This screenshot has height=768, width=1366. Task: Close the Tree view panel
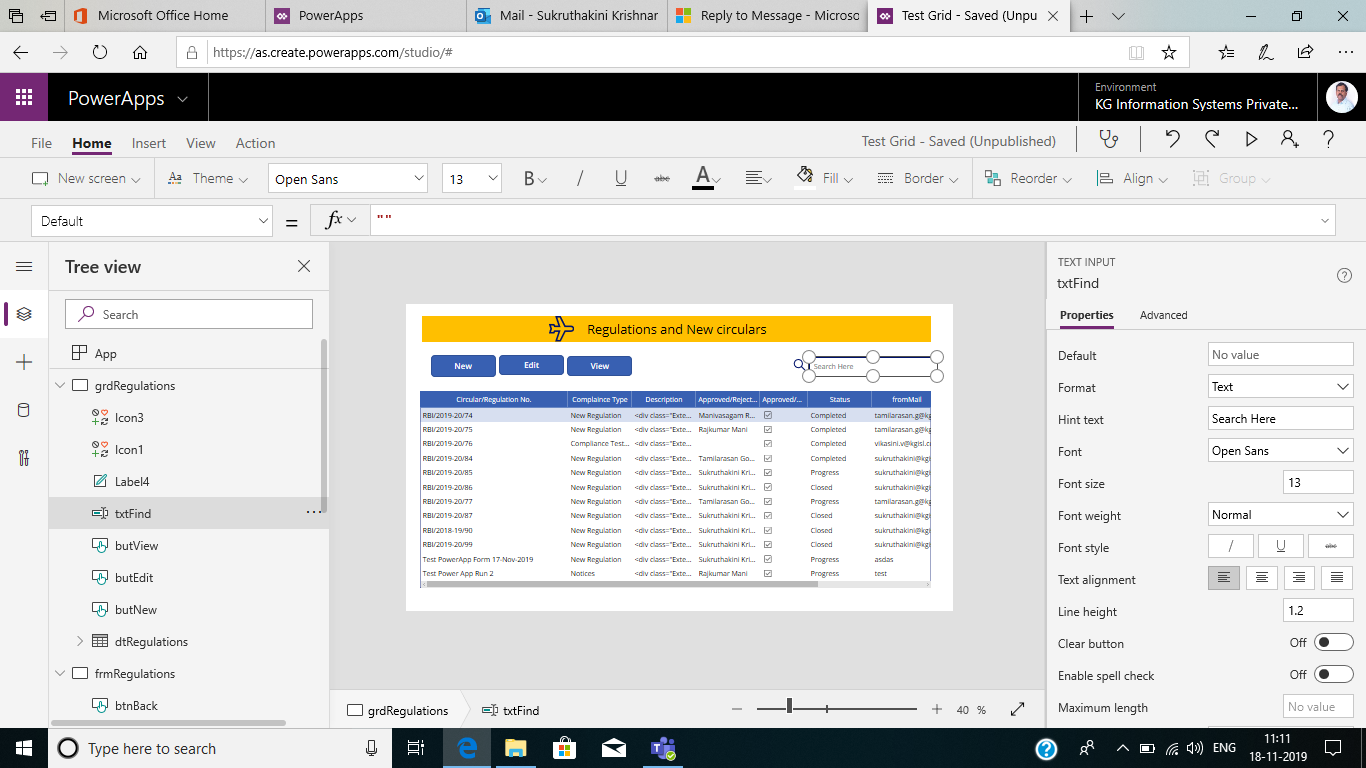point(304,266)
